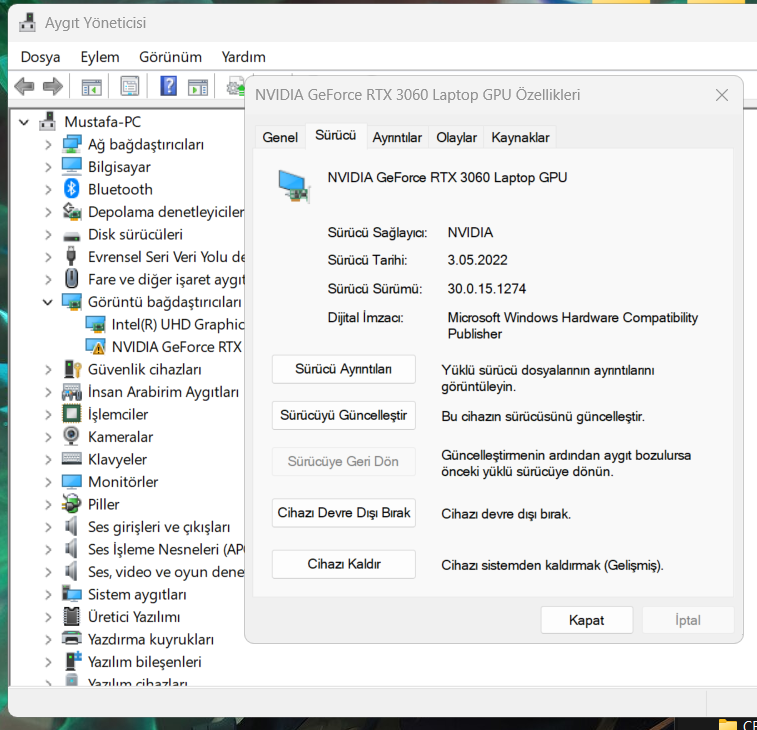Select the Yazdırma kuyrukları printer icon
The width and height of the screenshot is (757, 730).
coord(71,639)
